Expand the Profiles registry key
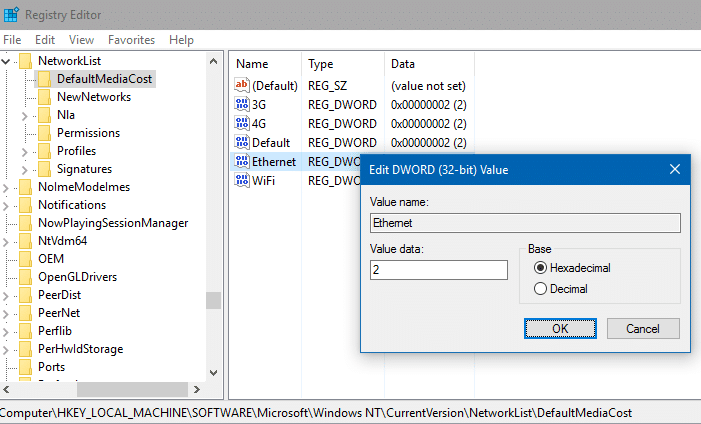The height and width of the screenshot is (424, 701). pos(25,151)
